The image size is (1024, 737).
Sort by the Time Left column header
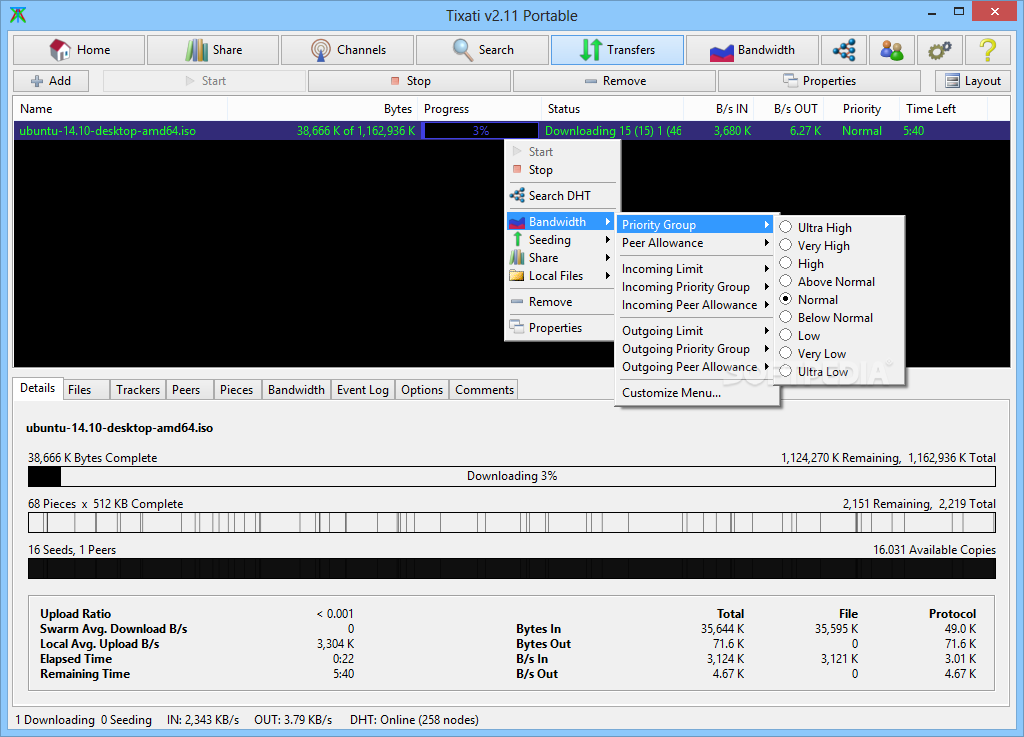pos(943,109)
